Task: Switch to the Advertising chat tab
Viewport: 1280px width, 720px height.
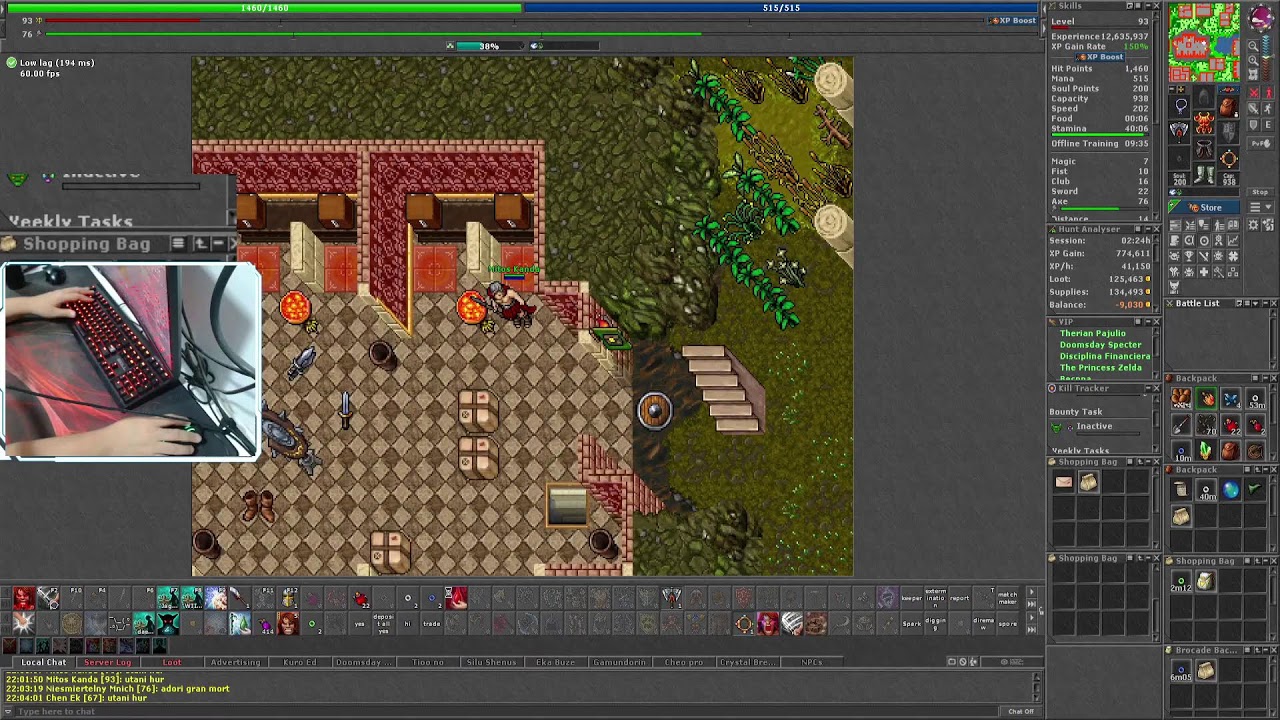Action: click(236, 662)
